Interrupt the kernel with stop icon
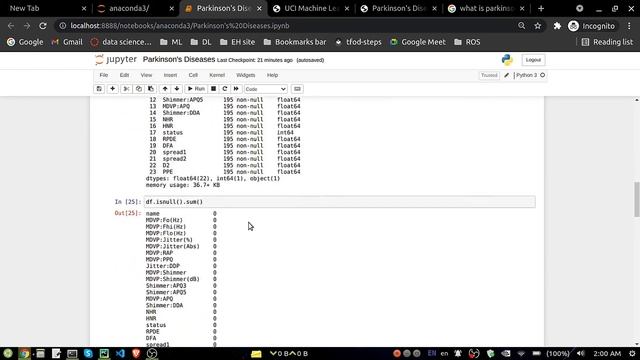The width and height of the screenshot is (640, 360). click(213, 89)
